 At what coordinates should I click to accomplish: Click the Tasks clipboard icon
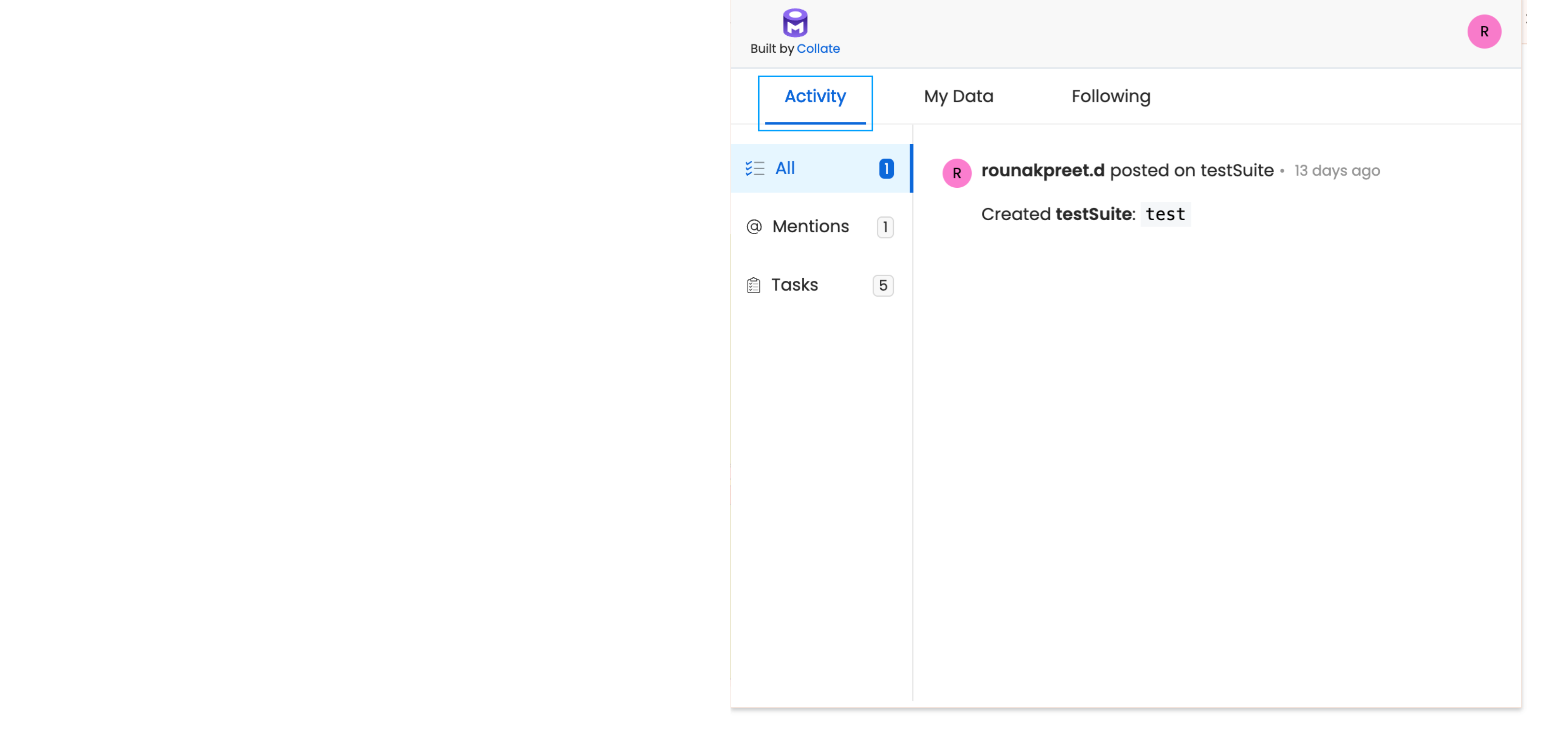tap(753, 284)
